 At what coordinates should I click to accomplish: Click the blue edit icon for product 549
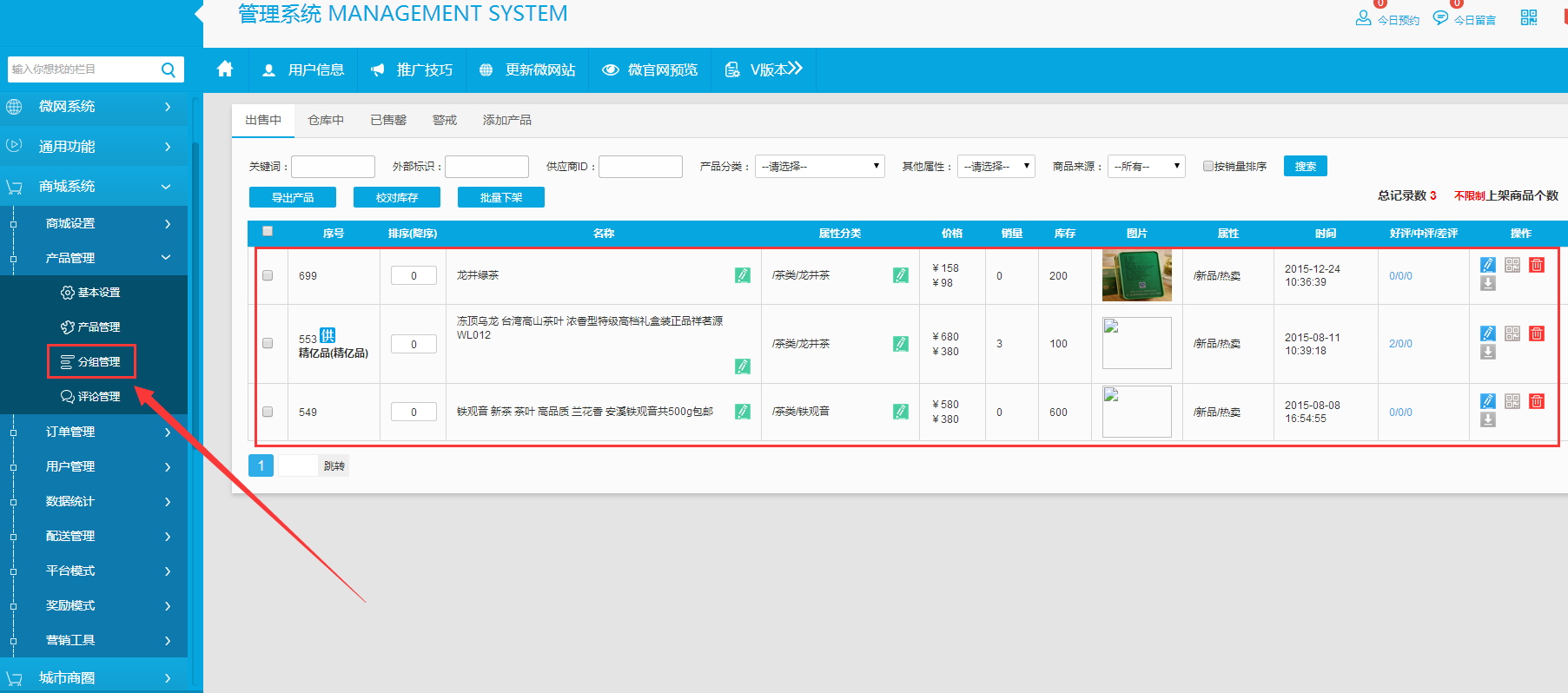pos(1488,401)
